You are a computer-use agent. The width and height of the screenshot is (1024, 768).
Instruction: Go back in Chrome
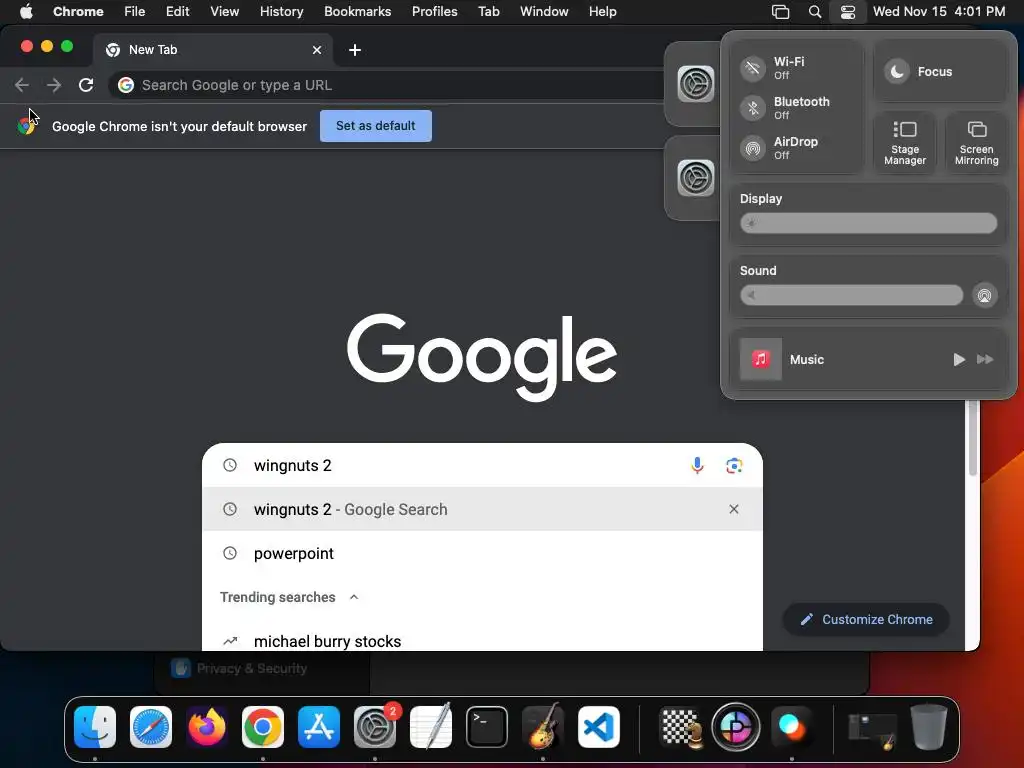[x=22, y=85]
